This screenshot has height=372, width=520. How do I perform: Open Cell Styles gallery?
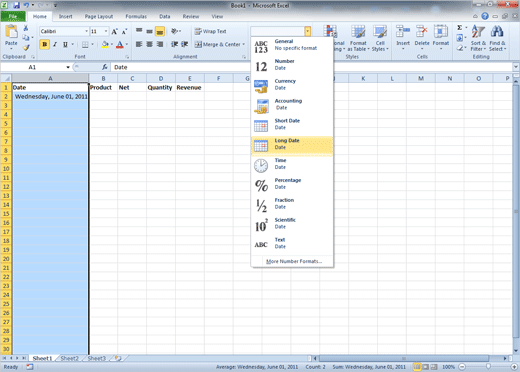point(380,38)
